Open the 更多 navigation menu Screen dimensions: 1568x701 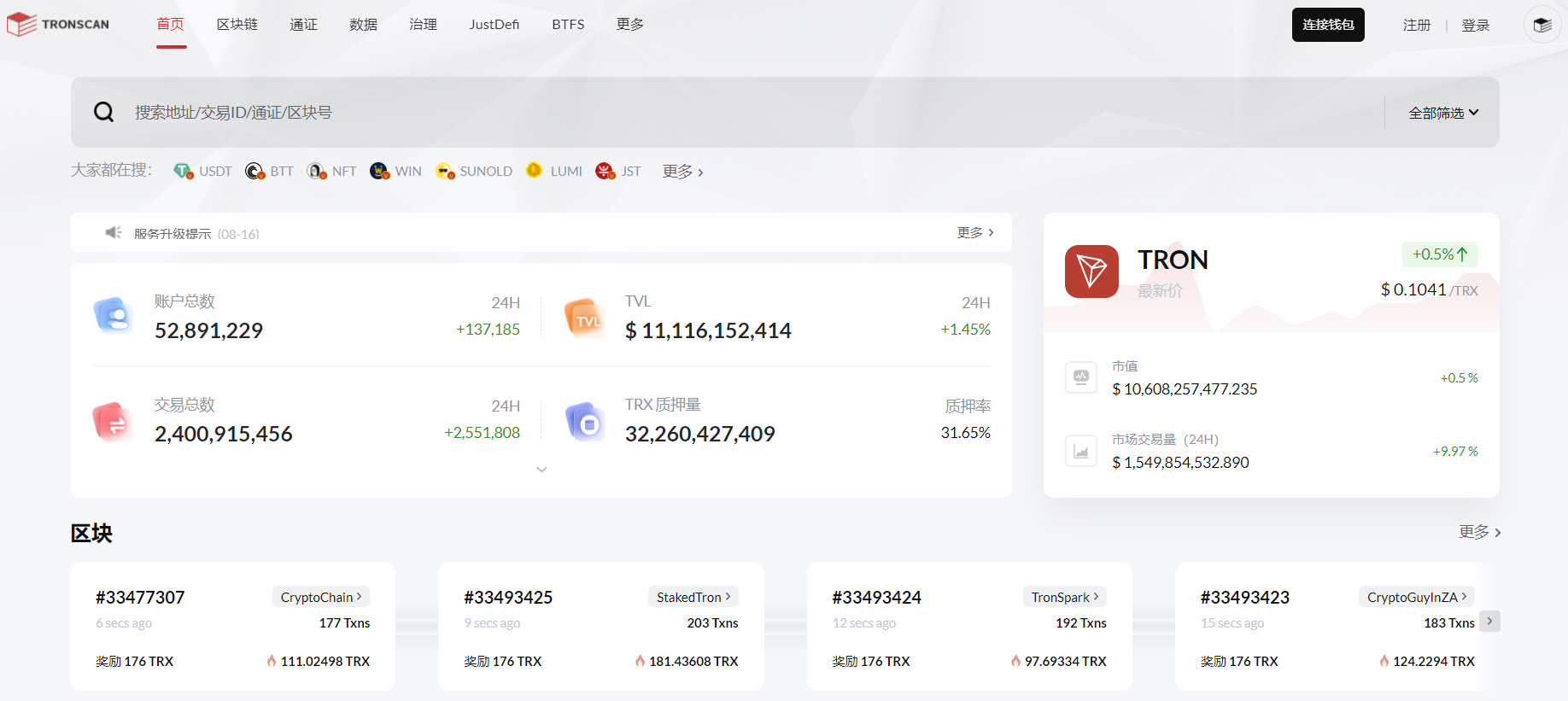630,24
